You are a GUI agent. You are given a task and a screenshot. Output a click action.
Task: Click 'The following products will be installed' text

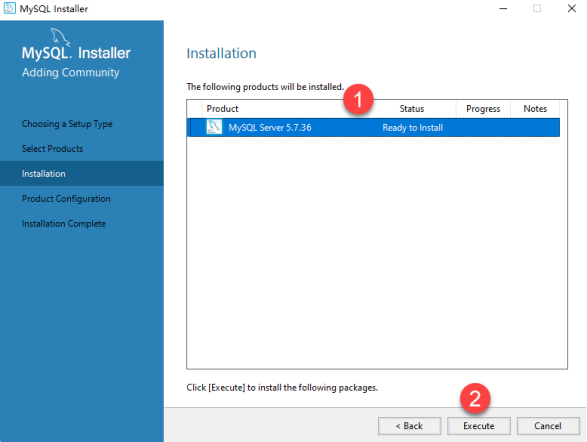tap(265, 87)
